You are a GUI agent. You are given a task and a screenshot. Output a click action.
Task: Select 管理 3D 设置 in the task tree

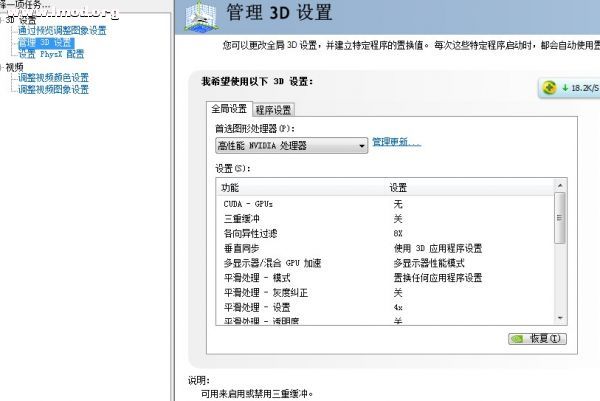point(45,43)
